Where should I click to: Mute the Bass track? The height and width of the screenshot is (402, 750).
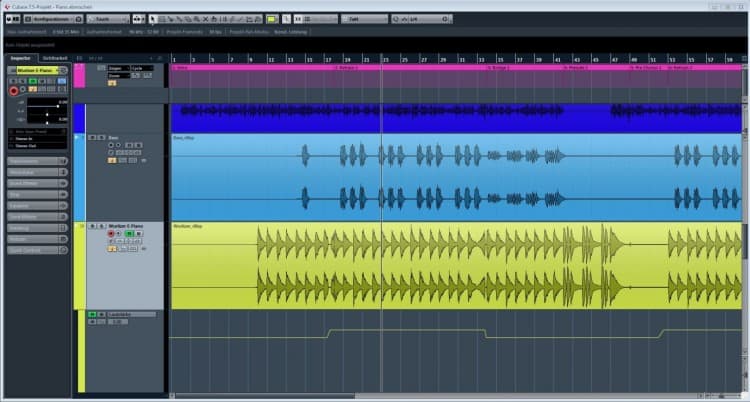(92, 138)
